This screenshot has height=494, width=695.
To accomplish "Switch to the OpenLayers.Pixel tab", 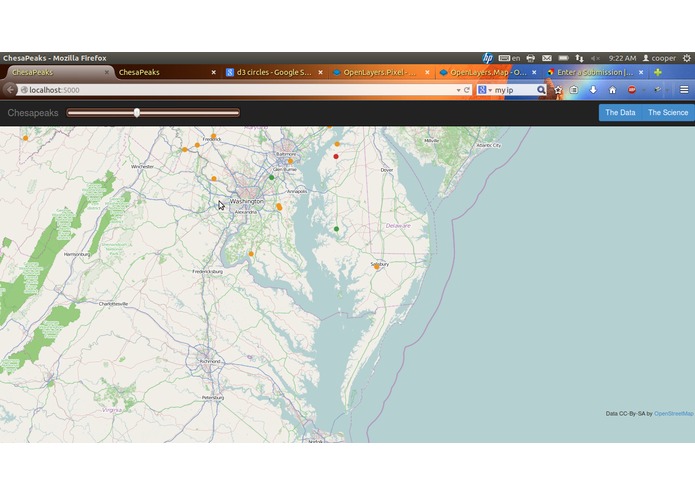I will point(380,72).
